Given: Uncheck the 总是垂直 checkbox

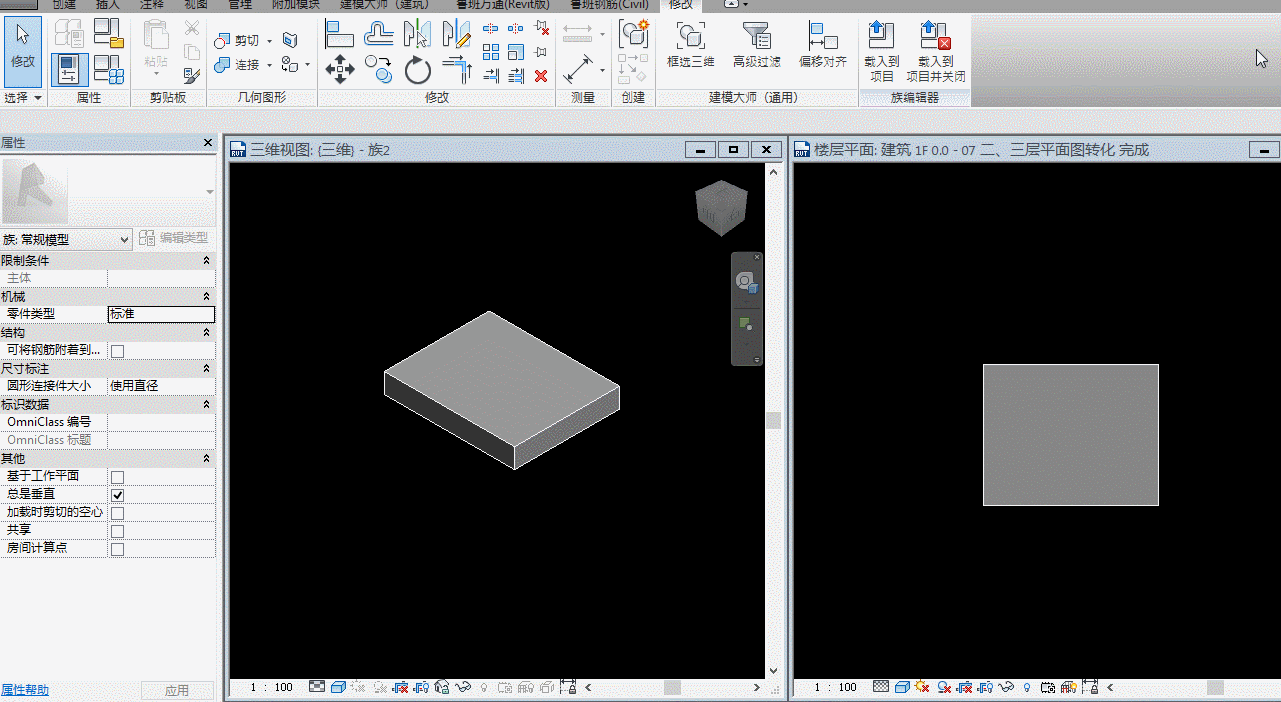Looking at the screenshot, I should tap(117, 495).
